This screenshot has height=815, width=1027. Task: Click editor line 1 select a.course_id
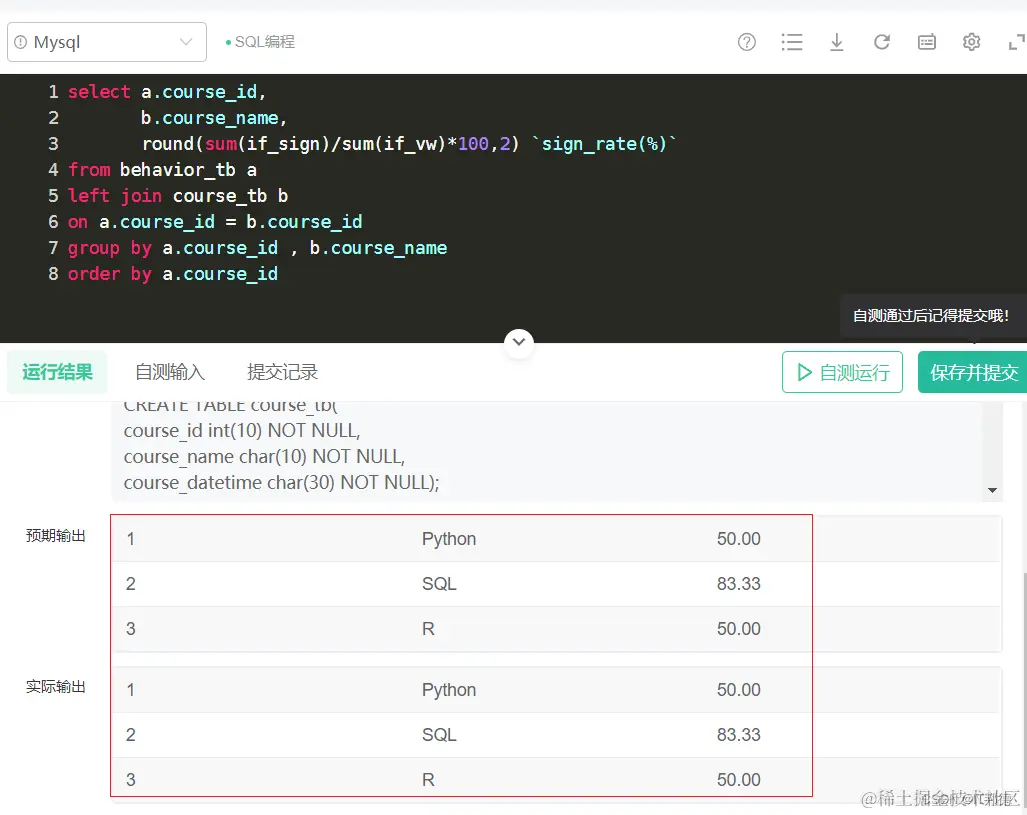coord(167,92)
